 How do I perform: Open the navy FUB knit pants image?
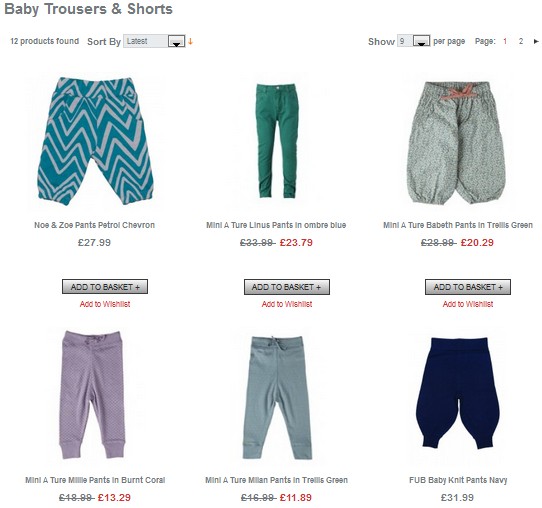click(458, 394)
